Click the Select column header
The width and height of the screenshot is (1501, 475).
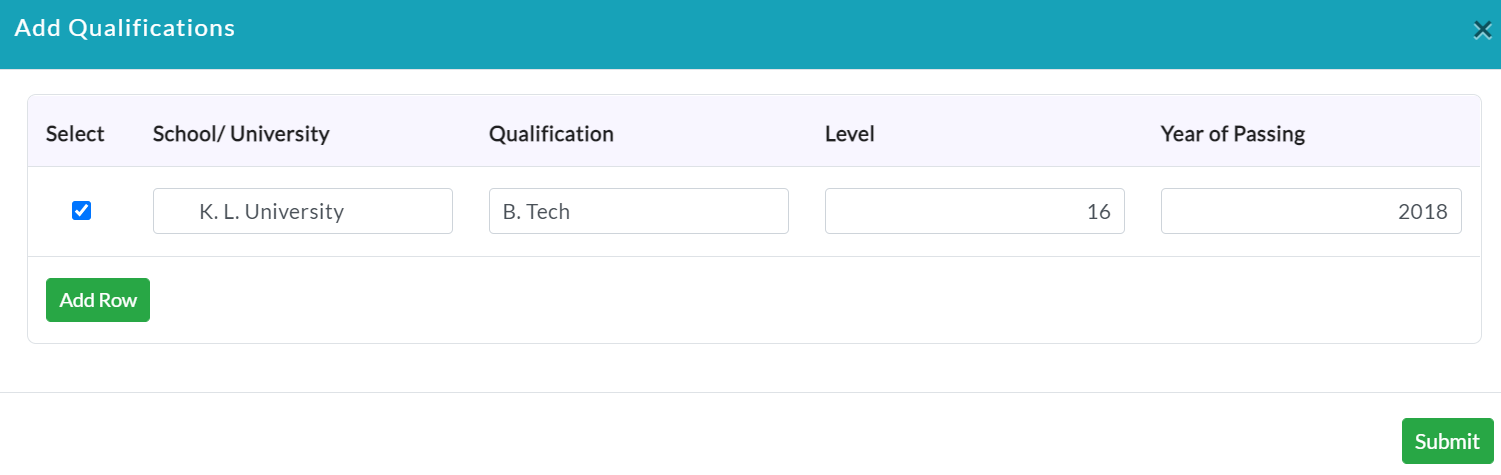[x=75, y=134]
